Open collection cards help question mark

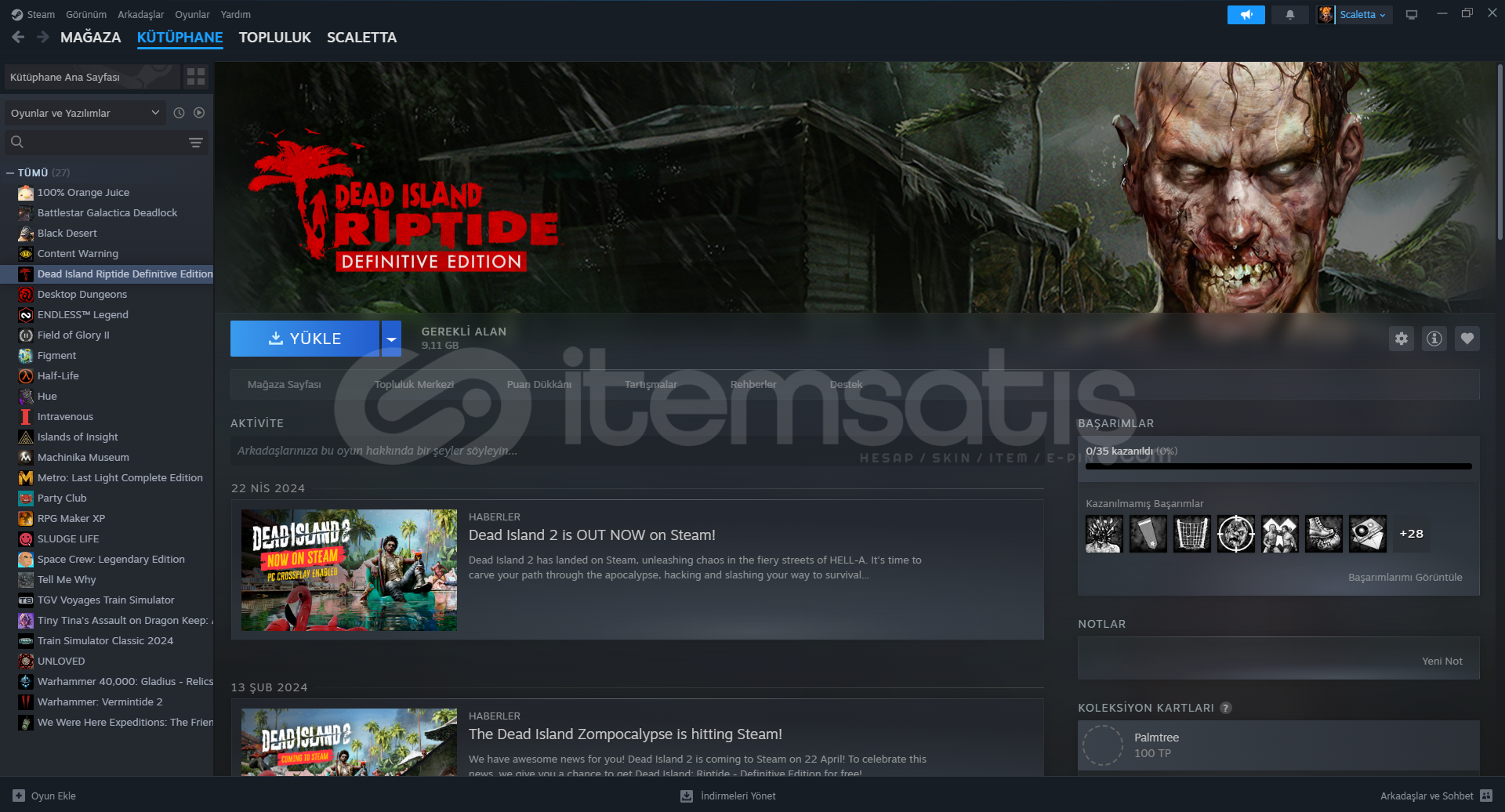coord(1226,708)
